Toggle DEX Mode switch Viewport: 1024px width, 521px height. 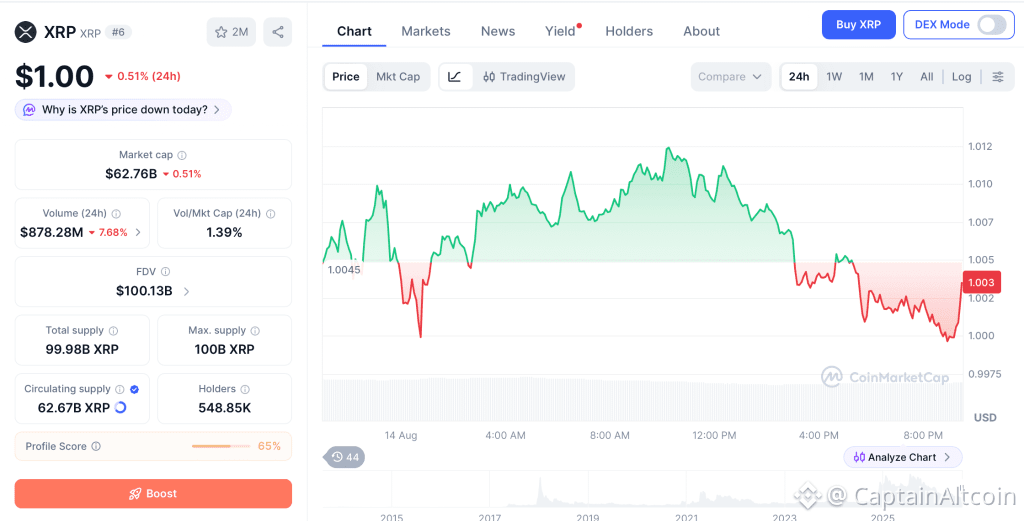click(991, 25)
